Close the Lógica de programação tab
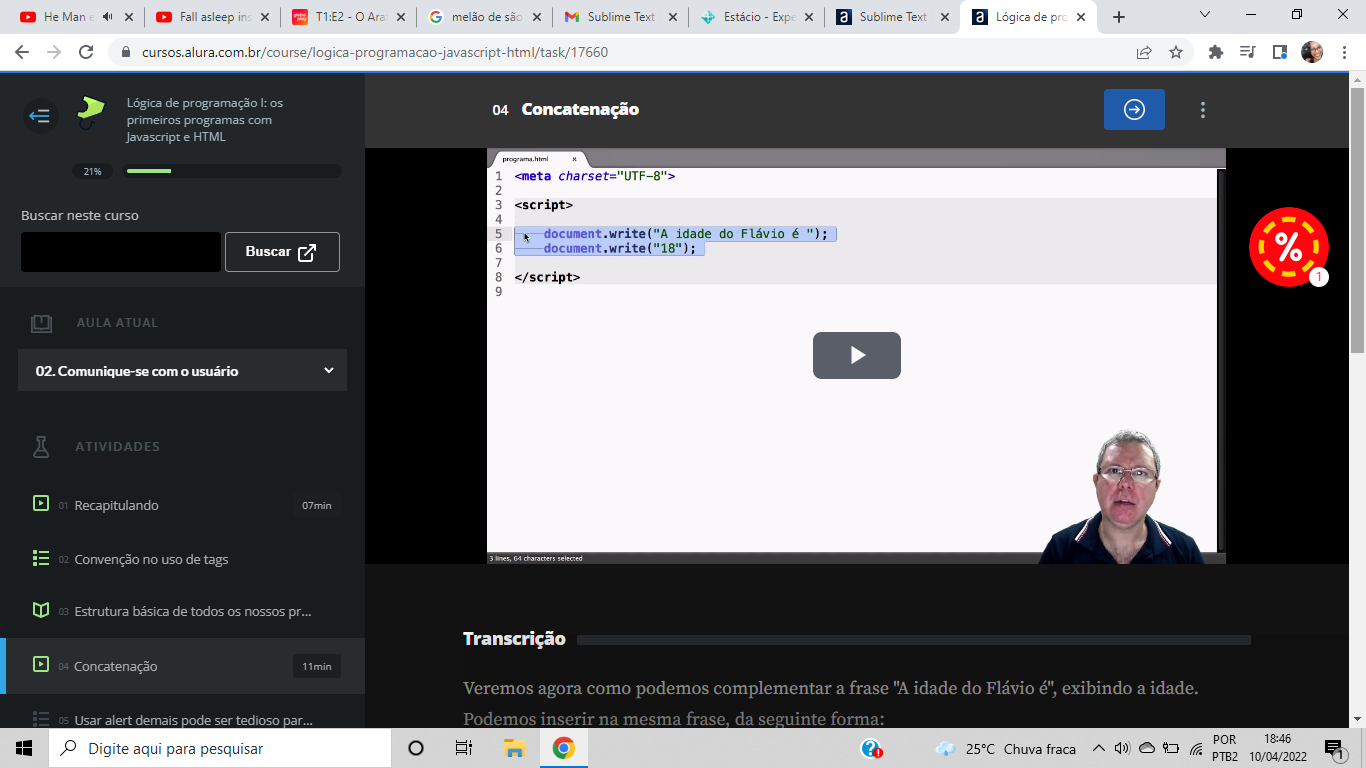This screenshot has width=1366, height=768. 1081,17
